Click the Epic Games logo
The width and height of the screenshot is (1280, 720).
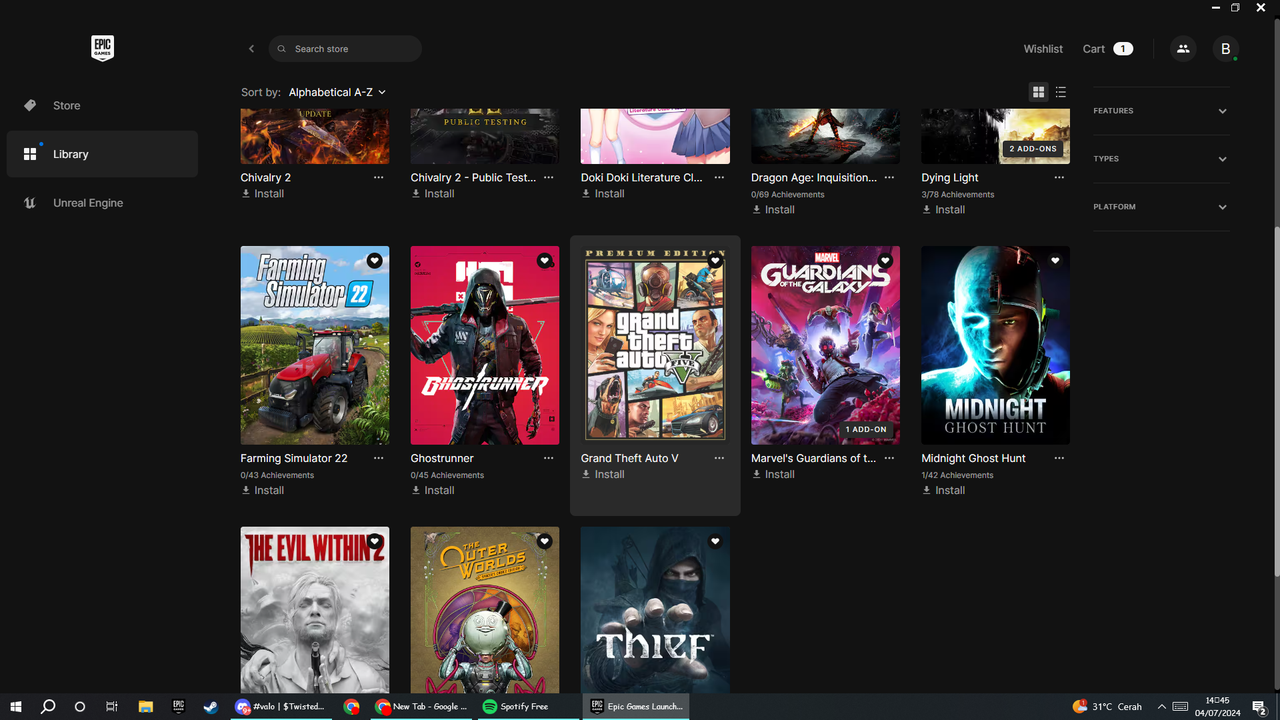tap(102, 48)
